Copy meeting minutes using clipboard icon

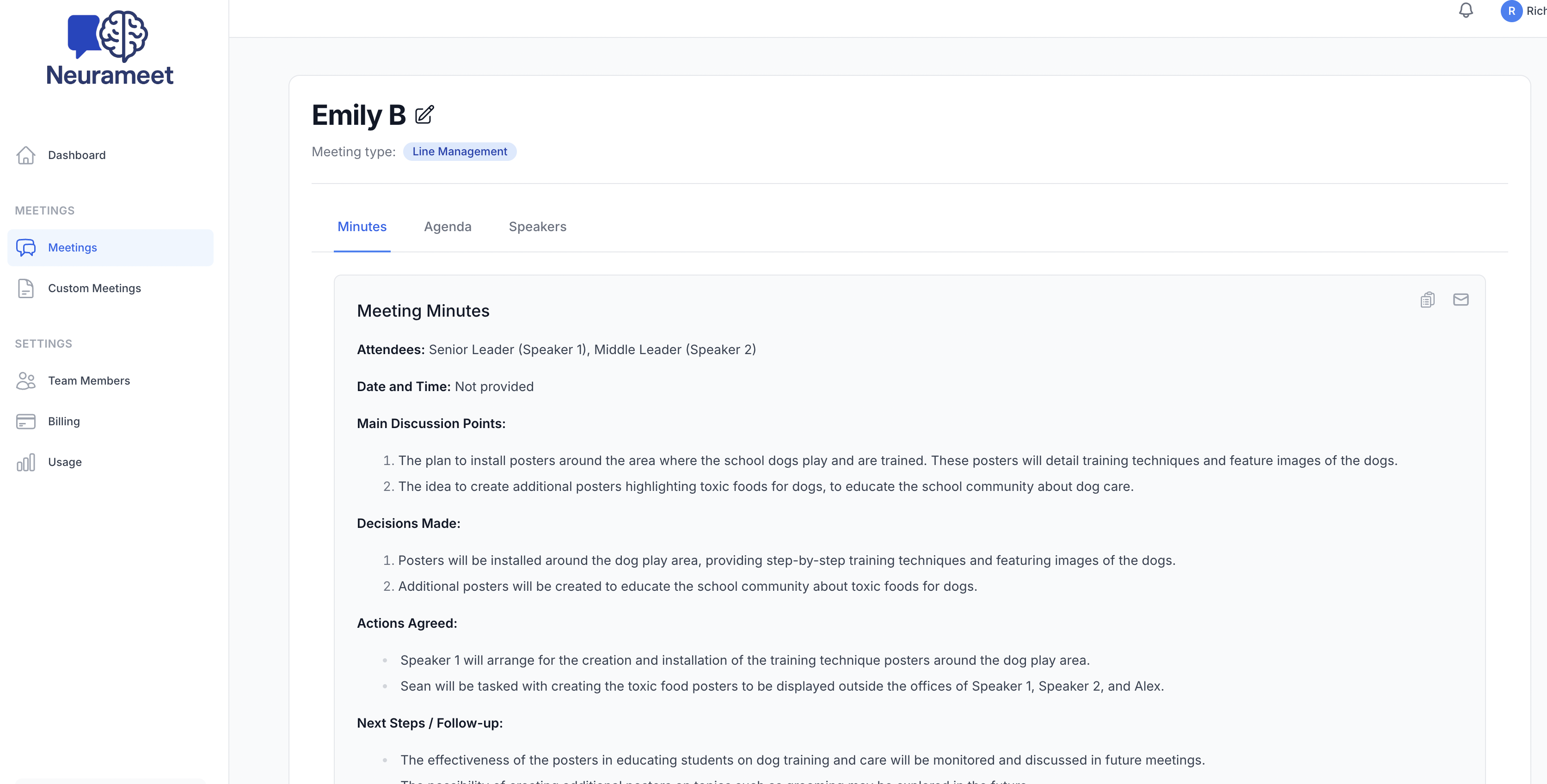click(1428, 300)
